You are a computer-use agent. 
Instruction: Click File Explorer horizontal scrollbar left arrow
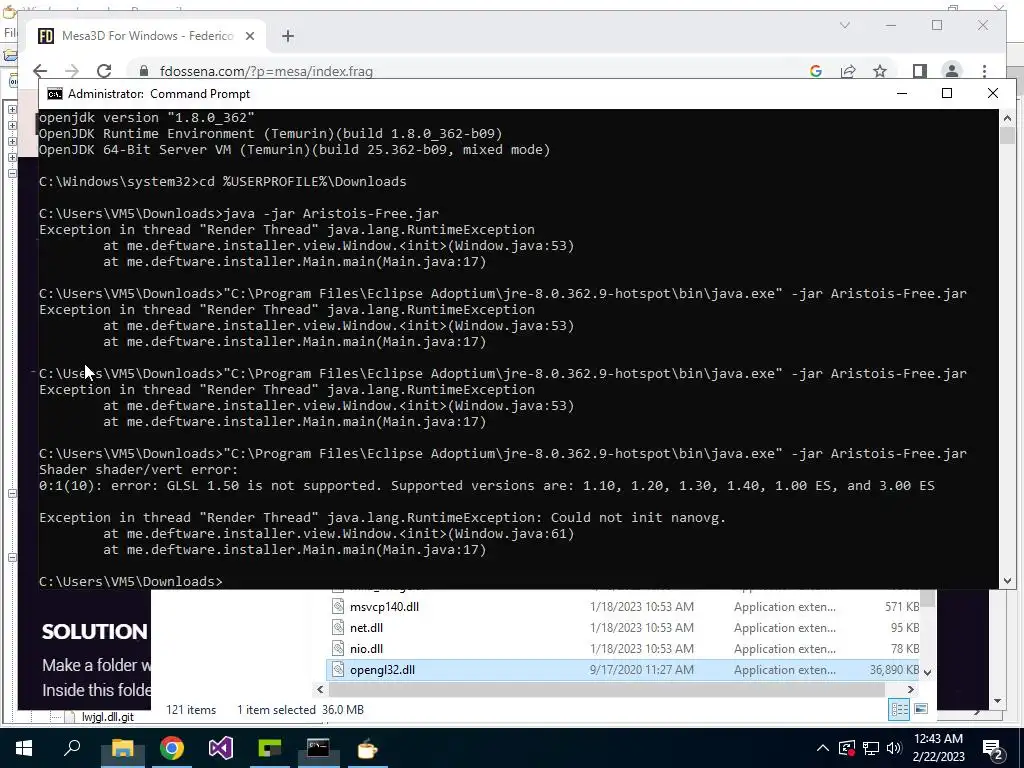pos(320,690)
